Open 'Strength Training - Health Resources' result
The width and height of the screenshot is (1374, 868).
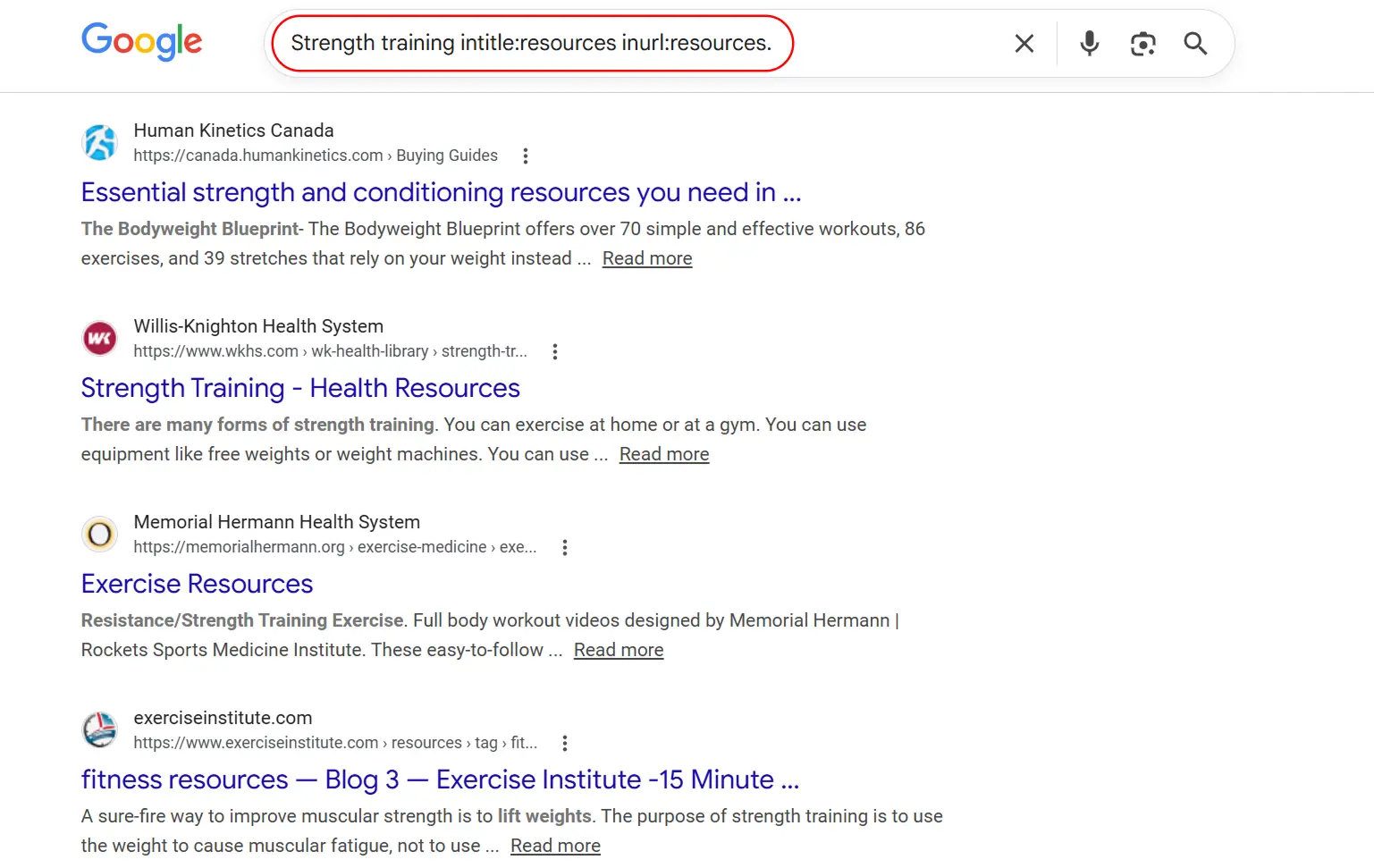[300, 388]
